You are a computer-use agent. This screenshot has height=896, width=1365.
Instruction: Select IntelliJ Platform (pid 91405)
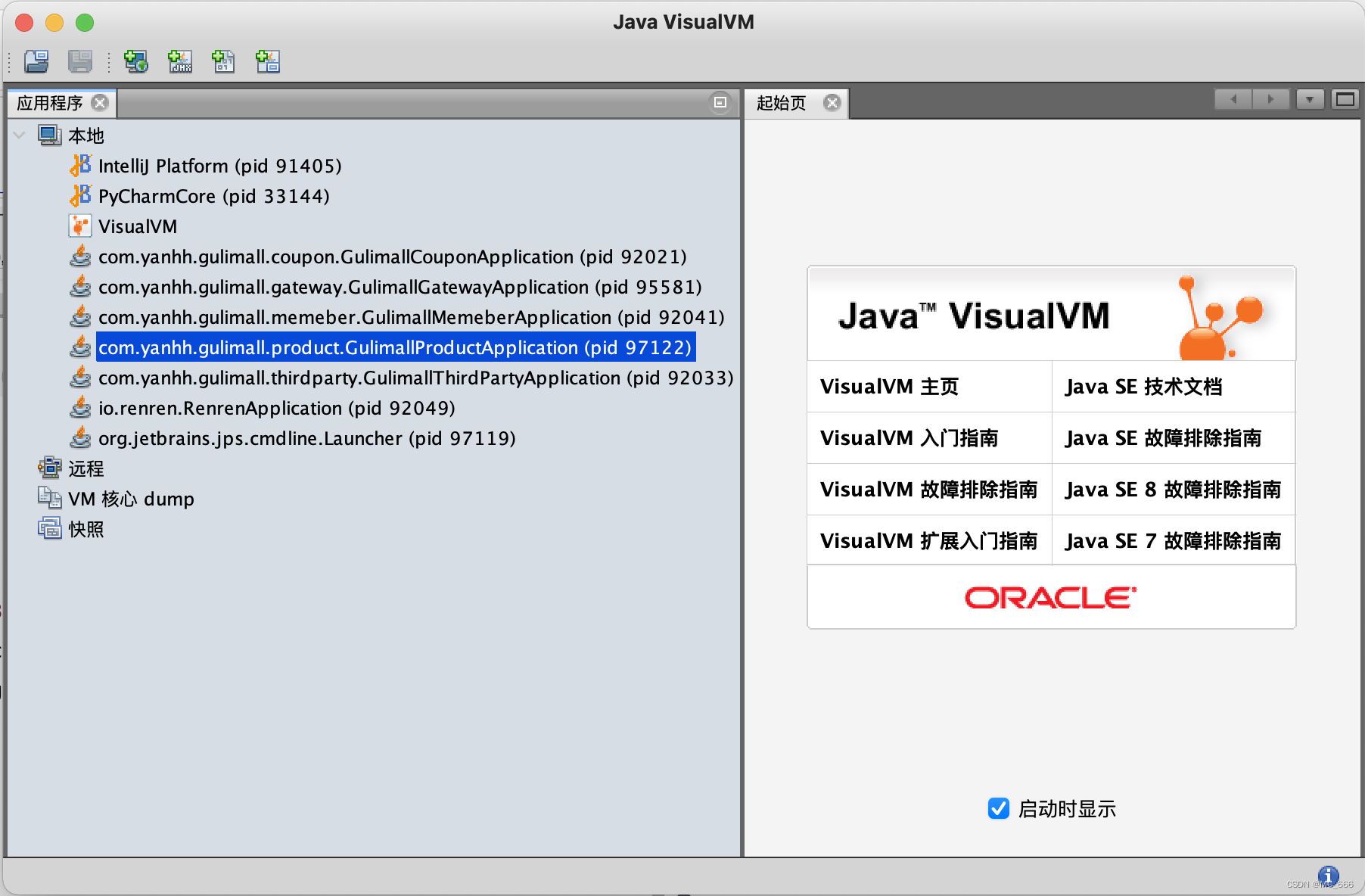(x=220, y=166)
